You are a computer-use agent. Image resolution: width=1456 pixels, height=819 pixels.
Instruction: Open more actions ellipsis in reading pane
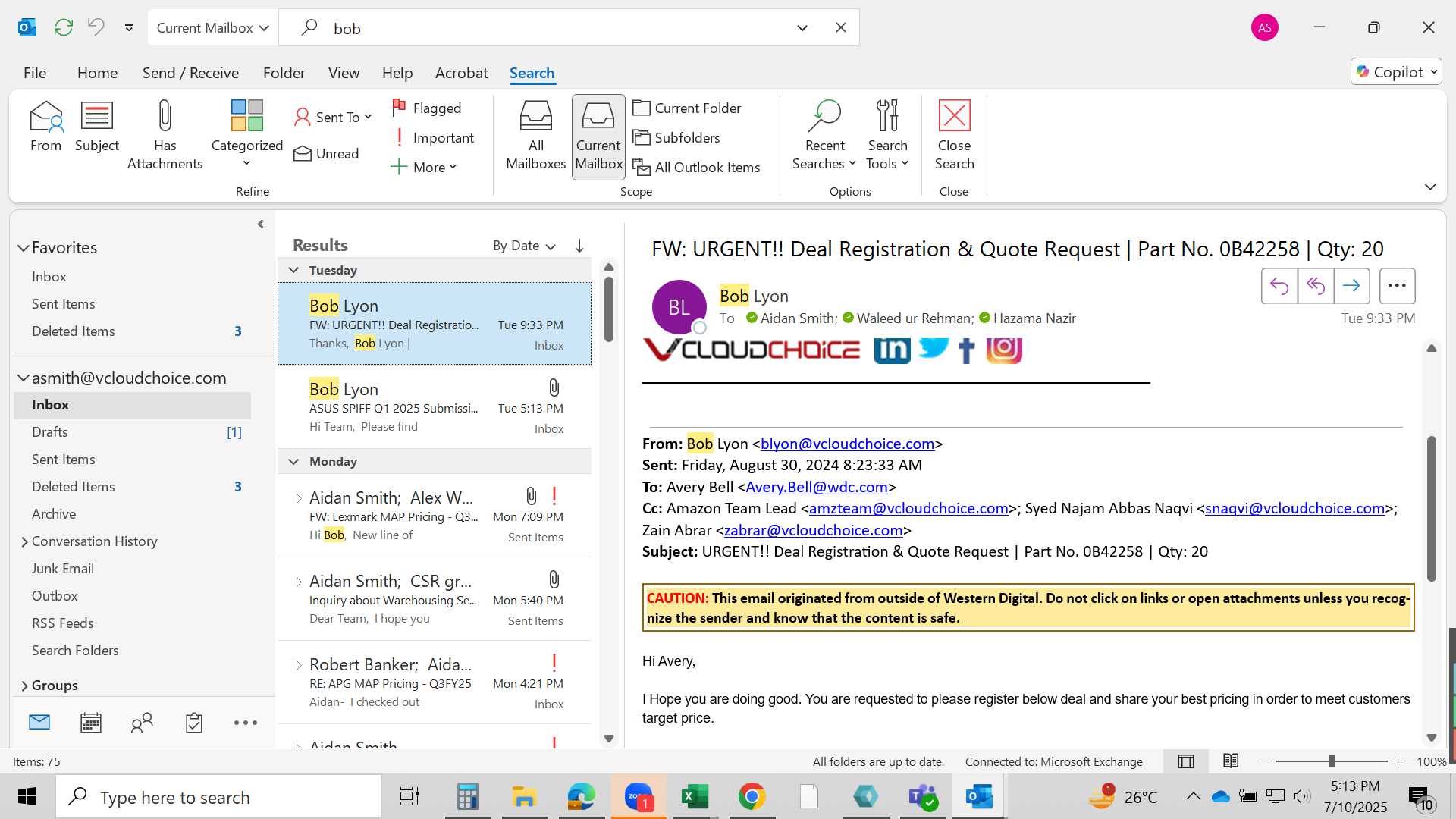click(x=1397, y=286)
